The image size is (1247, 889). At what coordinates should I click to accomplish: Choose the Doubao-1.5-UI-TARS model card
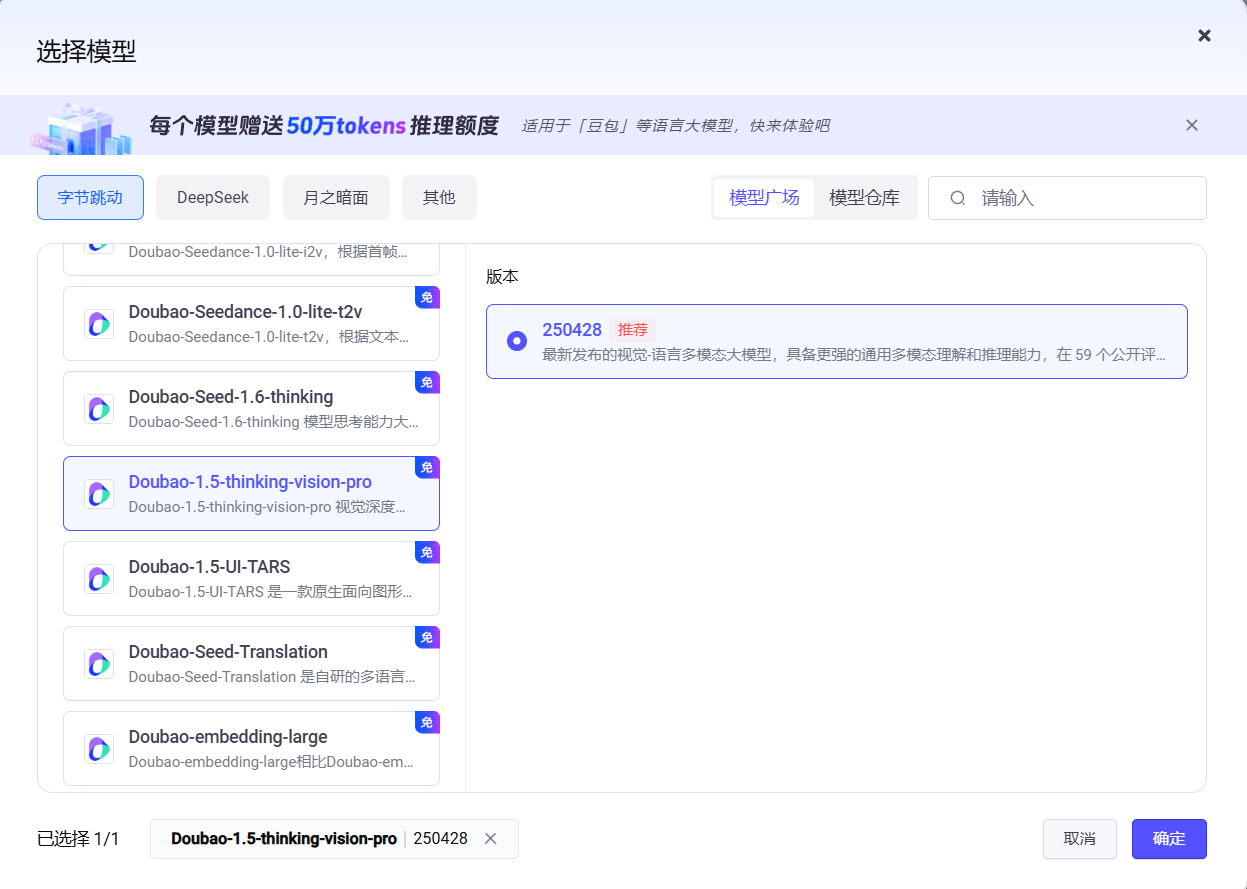251,579
